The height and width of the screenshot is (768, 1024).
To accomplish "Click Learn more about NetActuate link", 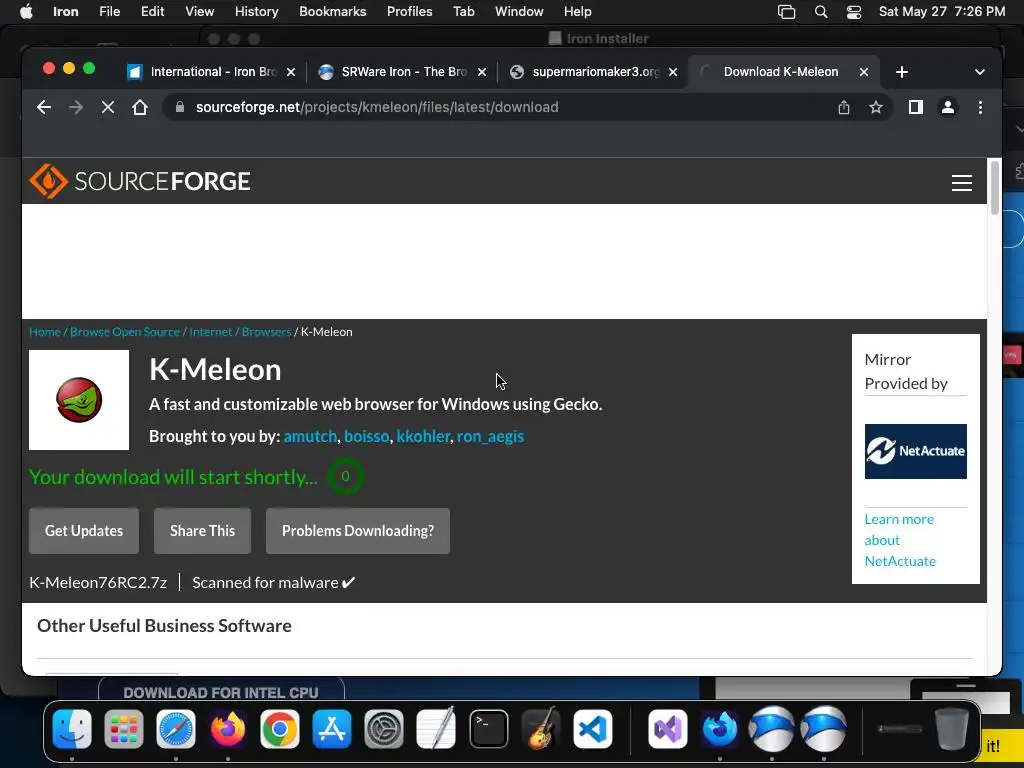I will pos(900,540).
